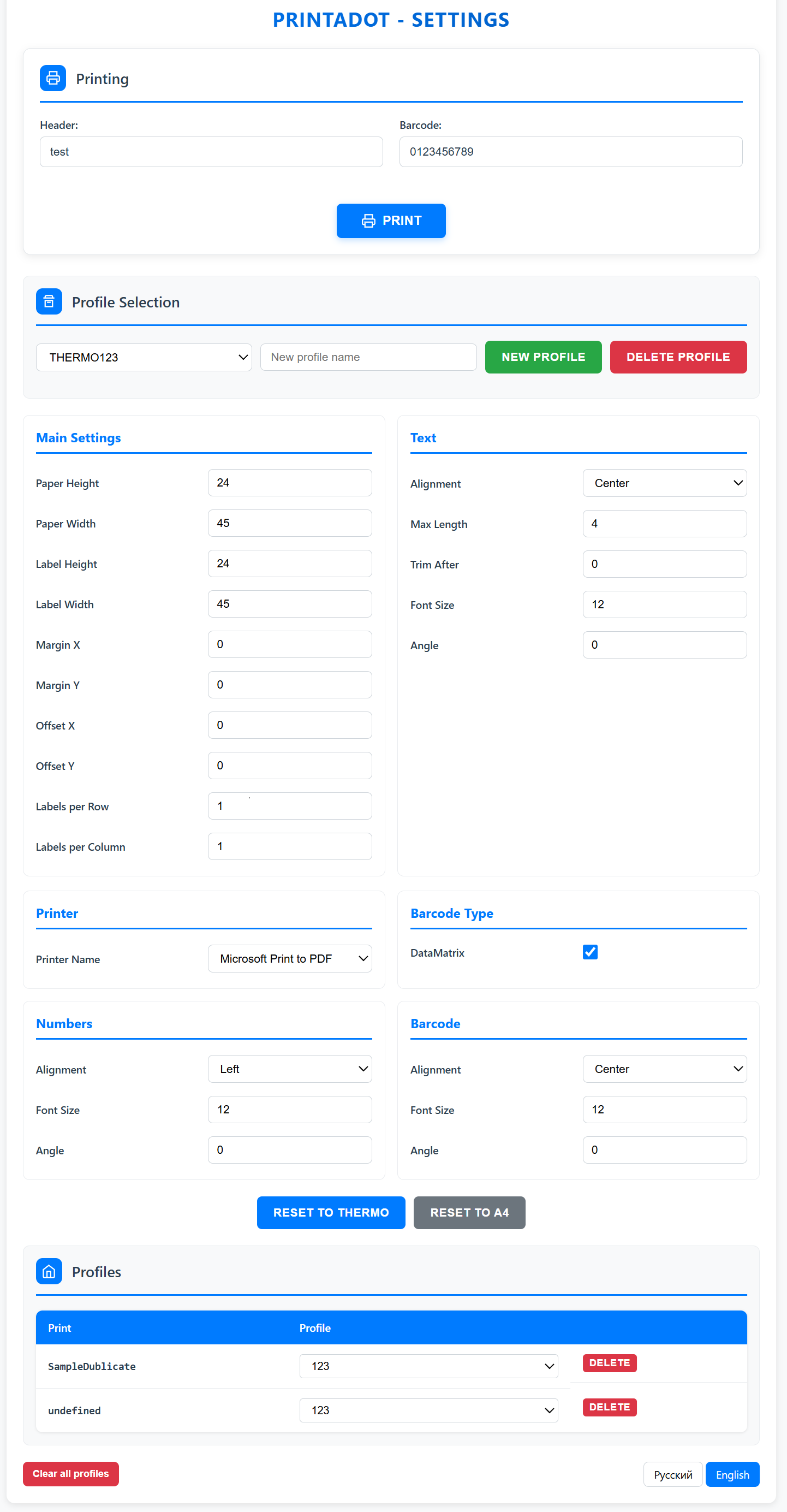The height and width of the screenshot is (1512, 787).
Task: Click the Margin X field
Action: (290, 644)
